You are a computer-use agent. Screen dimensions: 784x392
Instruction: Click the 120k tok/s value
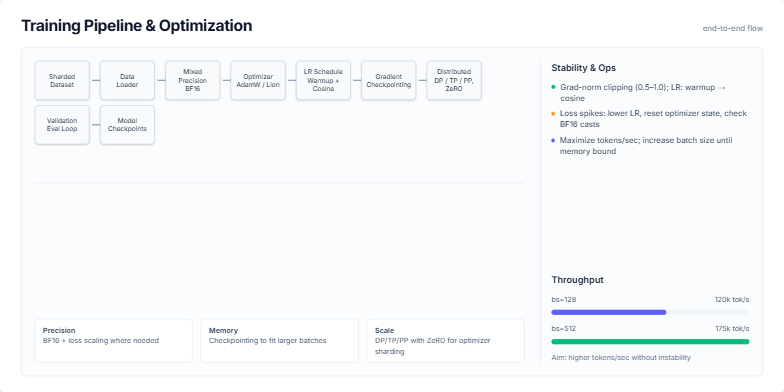click(732, 300)
